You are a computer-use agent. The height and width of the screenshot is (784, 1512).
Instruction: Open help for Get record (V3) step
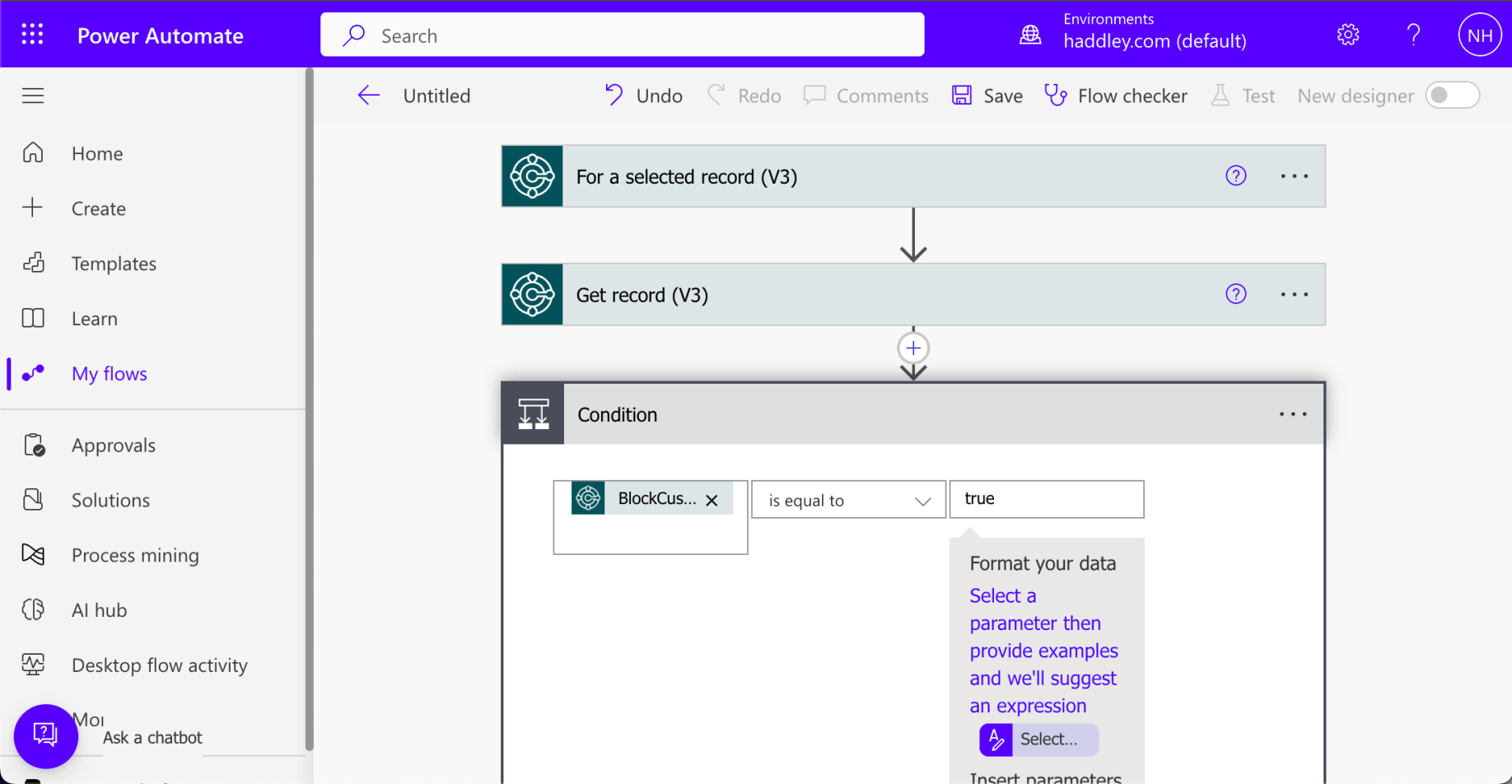1235,294
